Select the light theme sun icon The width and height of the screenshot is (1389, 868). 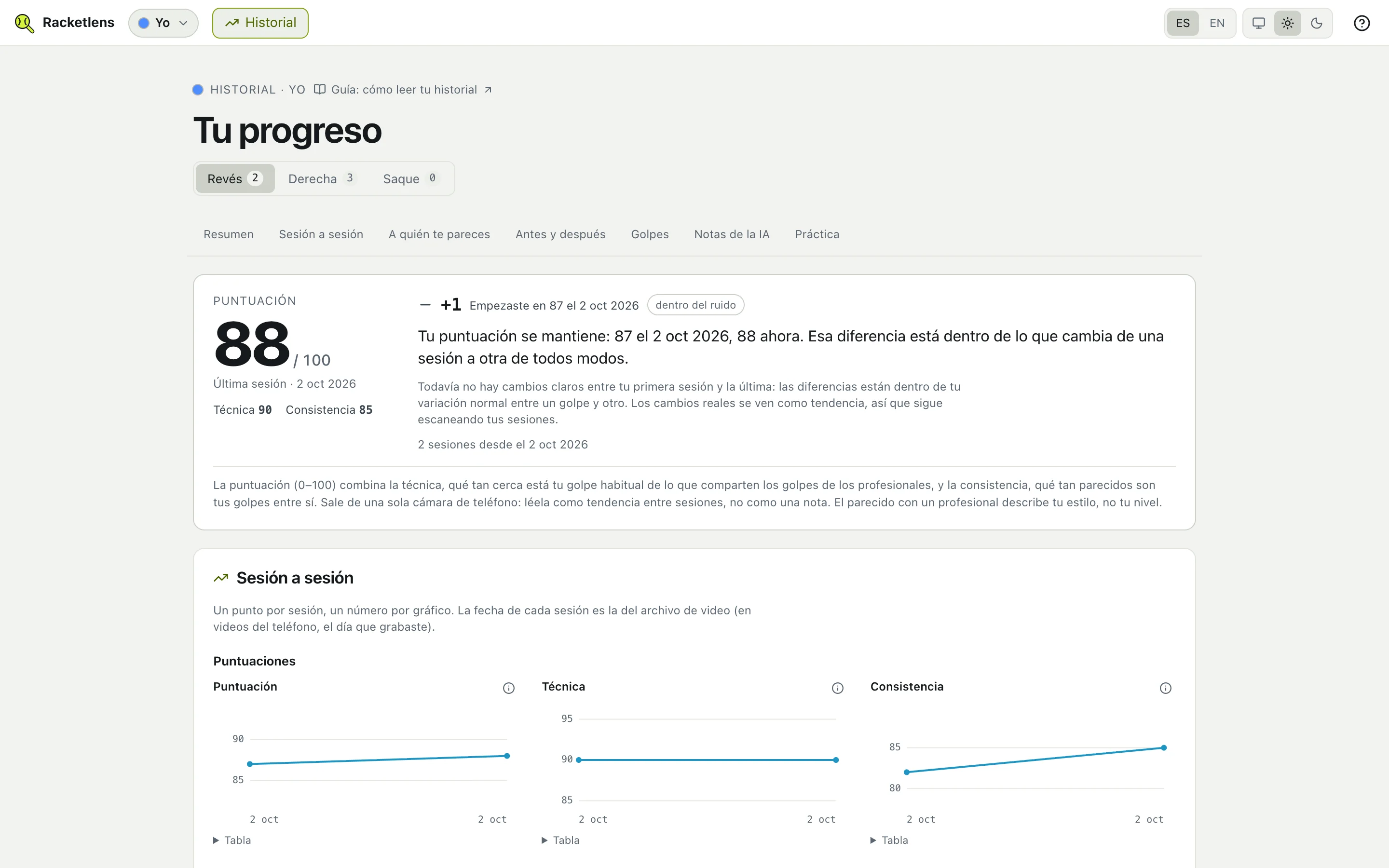click(1287, 23)
